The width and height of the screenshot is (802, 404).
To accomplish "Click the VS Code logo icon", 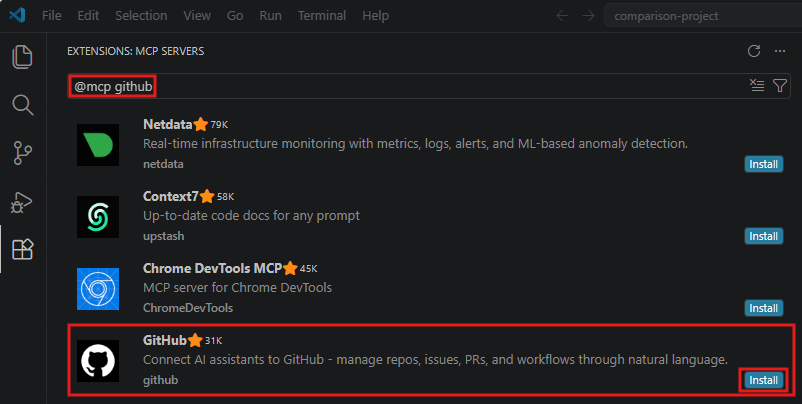I will coord(17,15).
